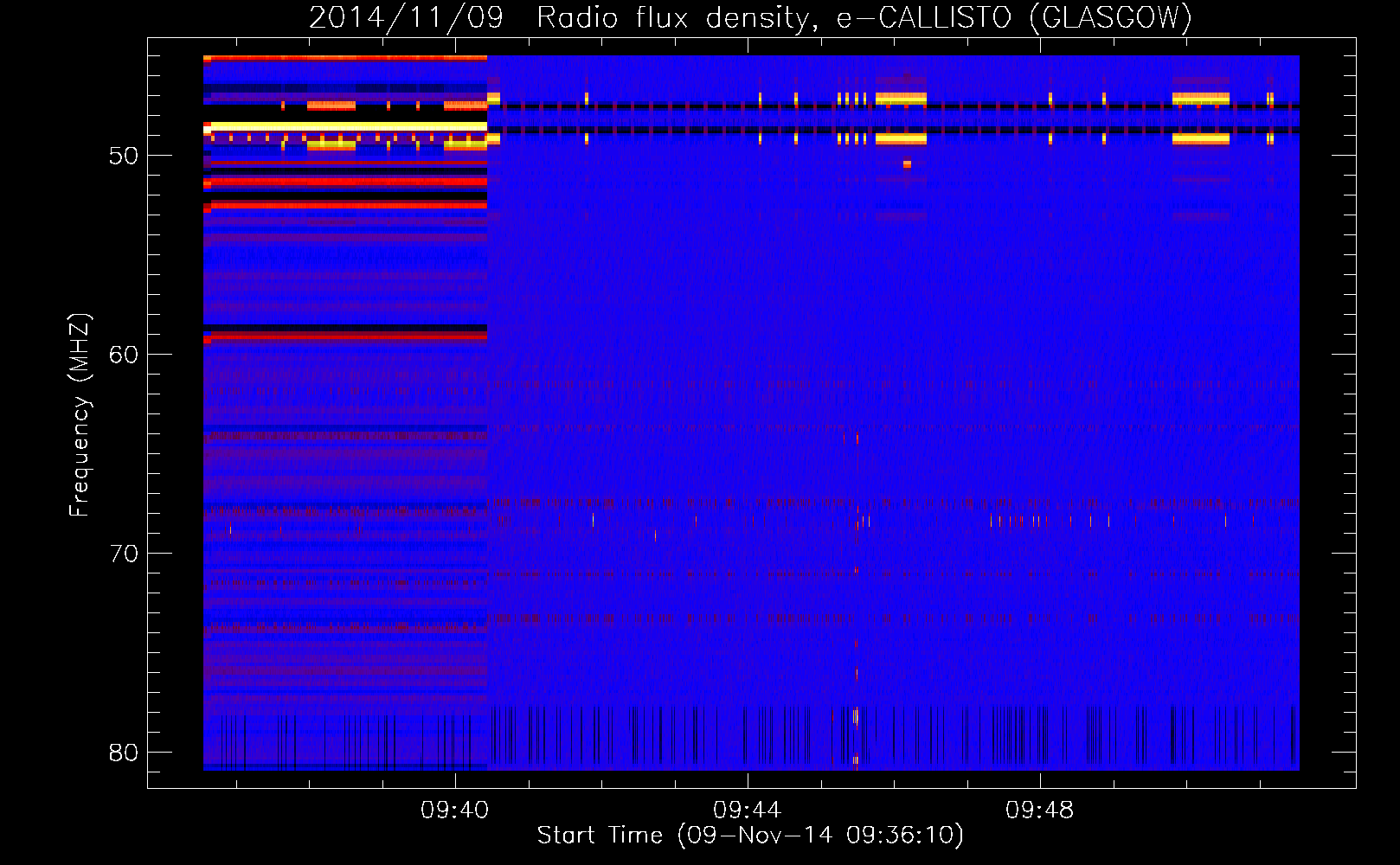
Task: Click the '09:40' time tick label
Action: [x=455, y=811]
